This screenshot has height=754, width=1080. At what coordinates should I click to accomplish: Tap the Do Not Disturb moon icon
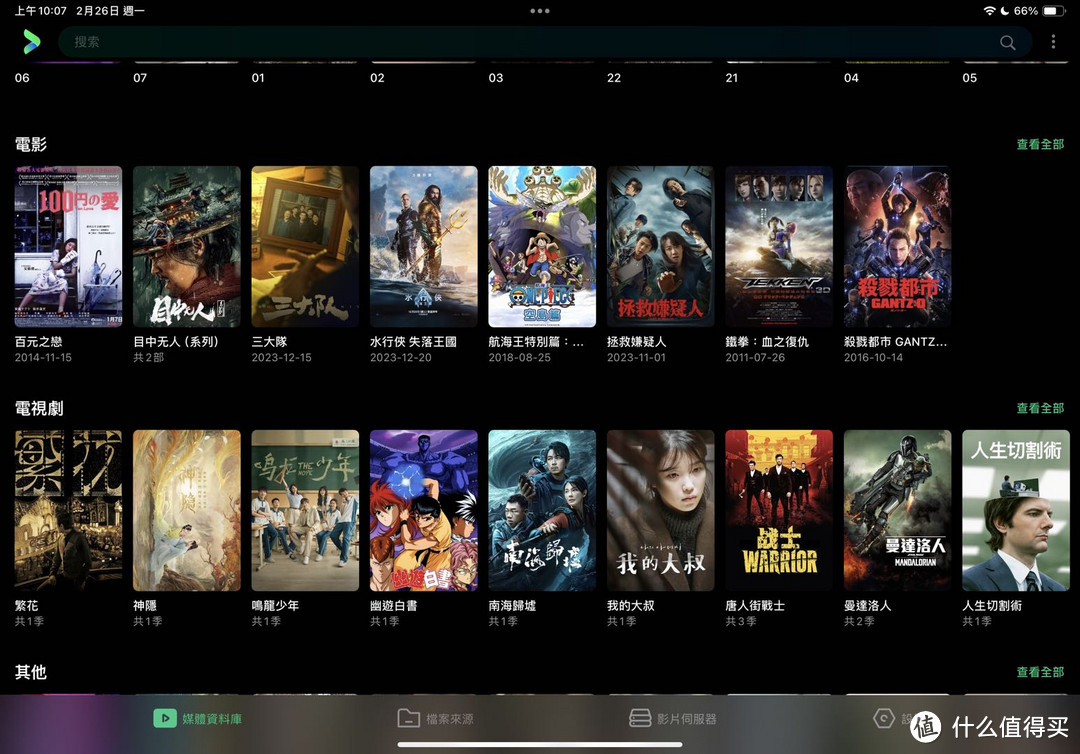point(1004,11)
